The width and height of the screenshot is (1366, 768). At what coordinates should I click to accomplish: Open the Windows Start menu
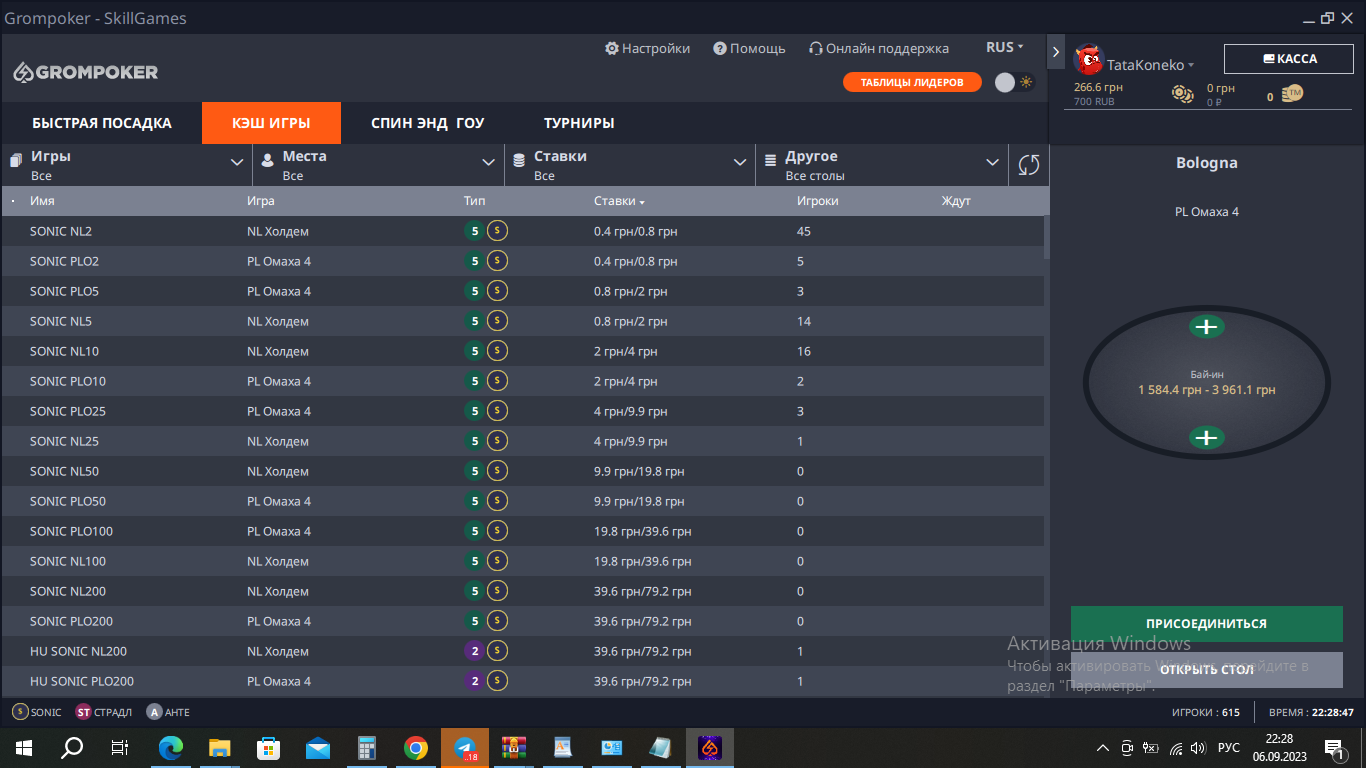tap(24, 747)
